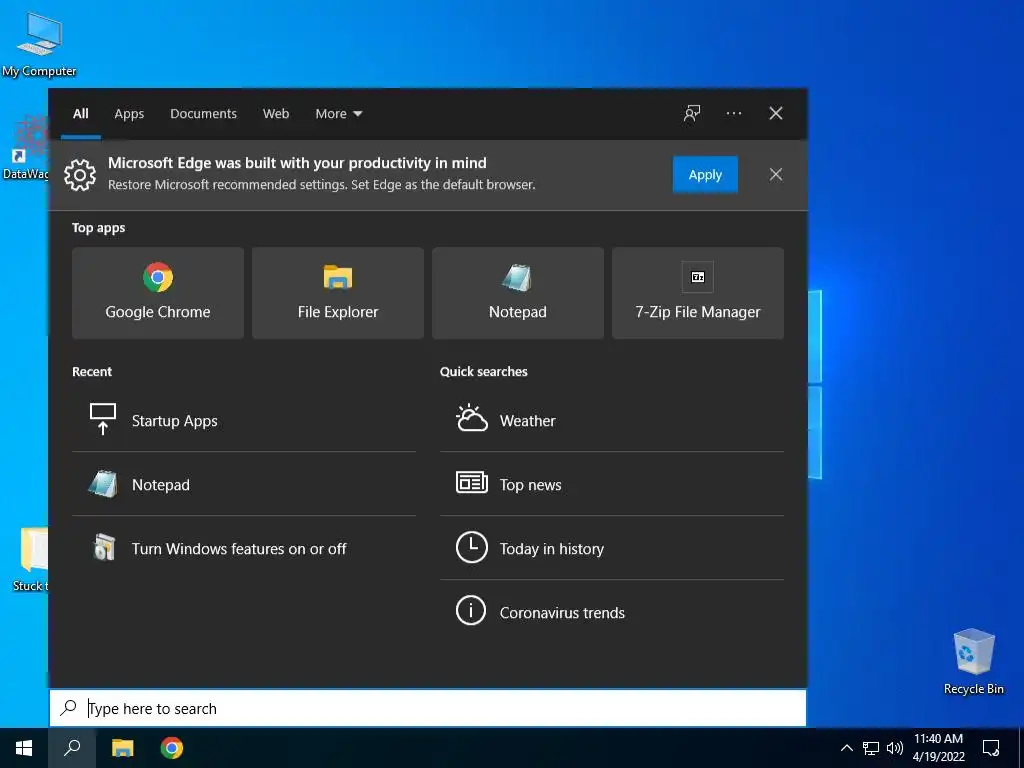Run the Today in history quick search

coord(612,548)
